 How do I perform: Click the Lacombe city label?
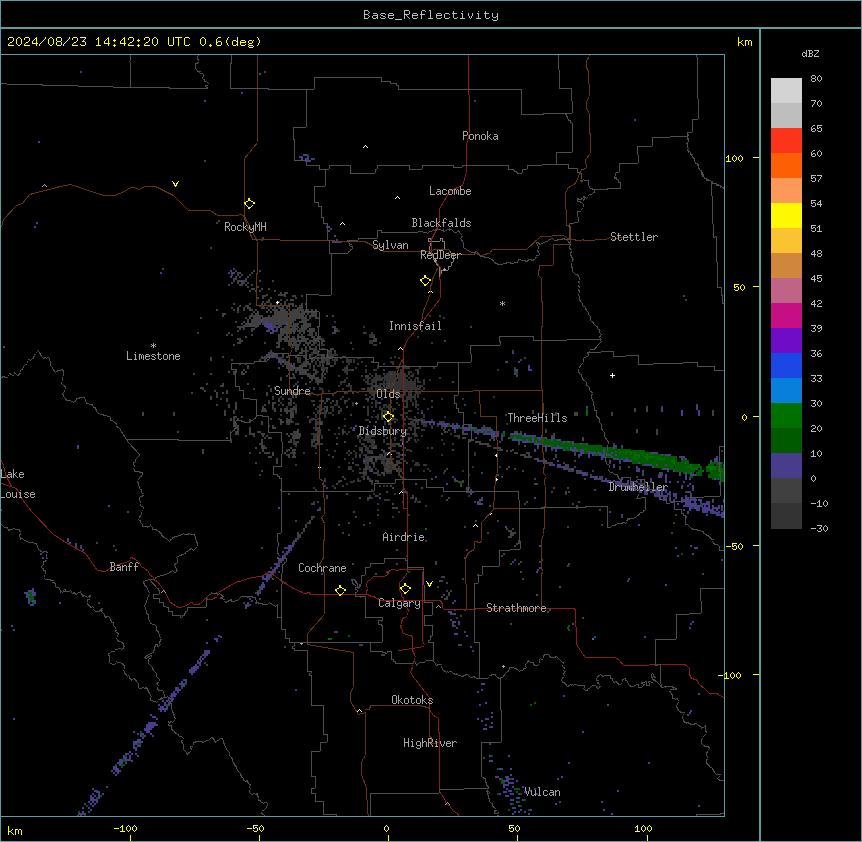point(450,191)
